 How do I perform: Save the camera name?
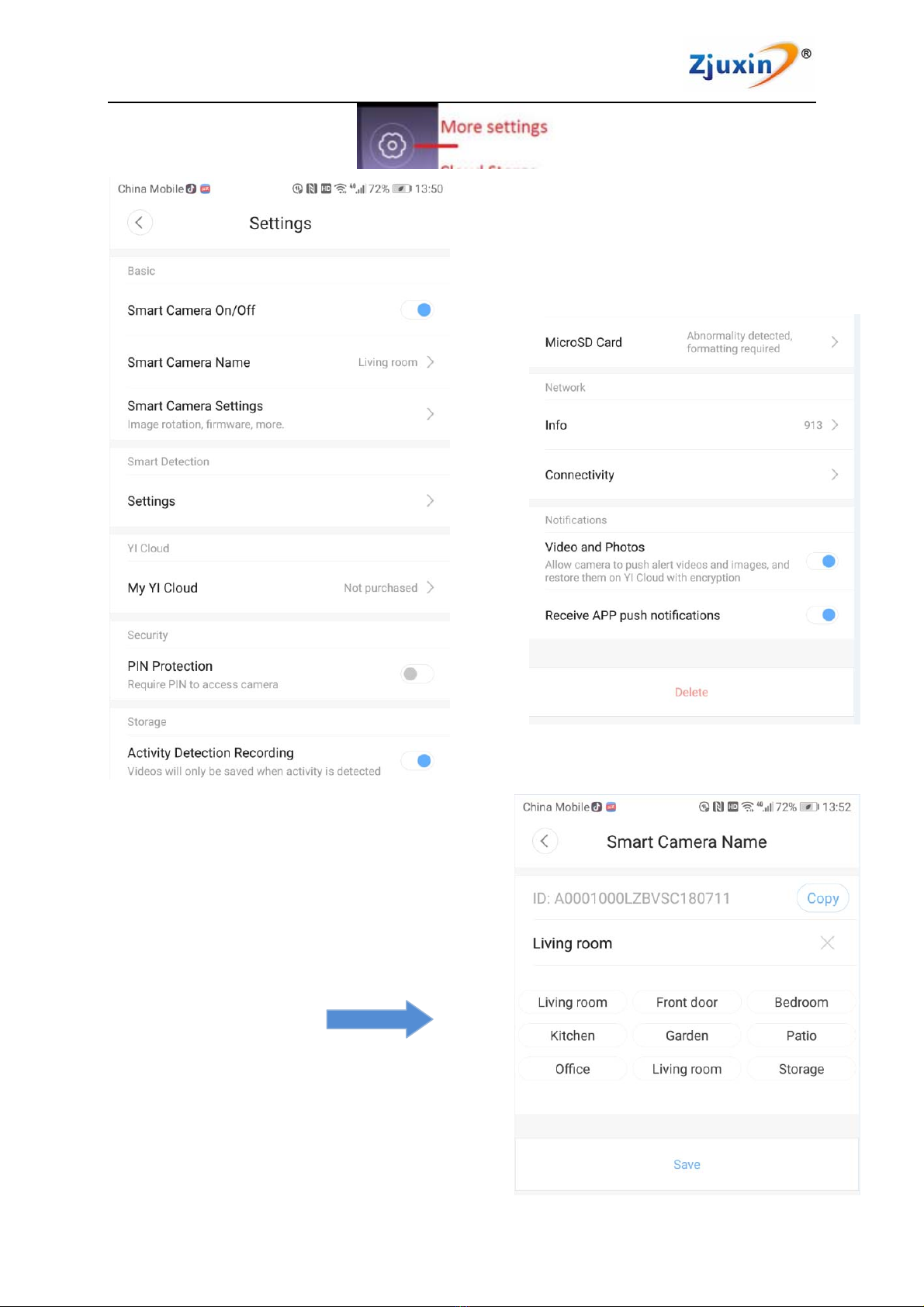pyautogui.click(x=687, y=1164)
